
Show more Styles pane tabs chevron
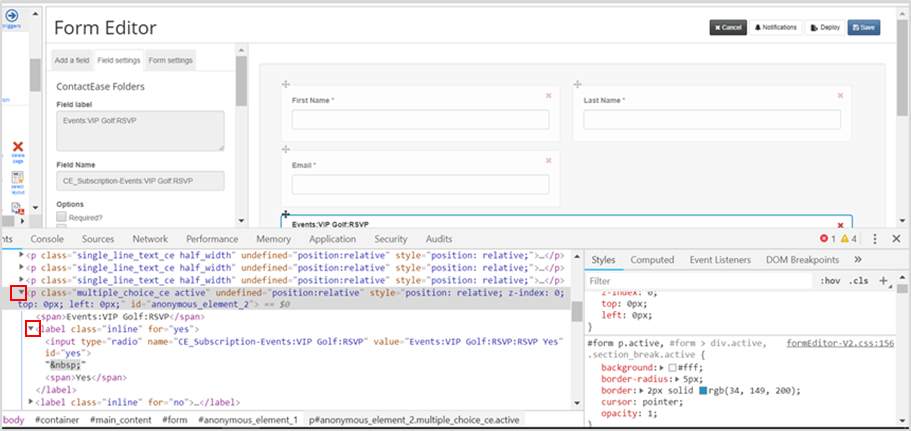click(x=858, y=260)
